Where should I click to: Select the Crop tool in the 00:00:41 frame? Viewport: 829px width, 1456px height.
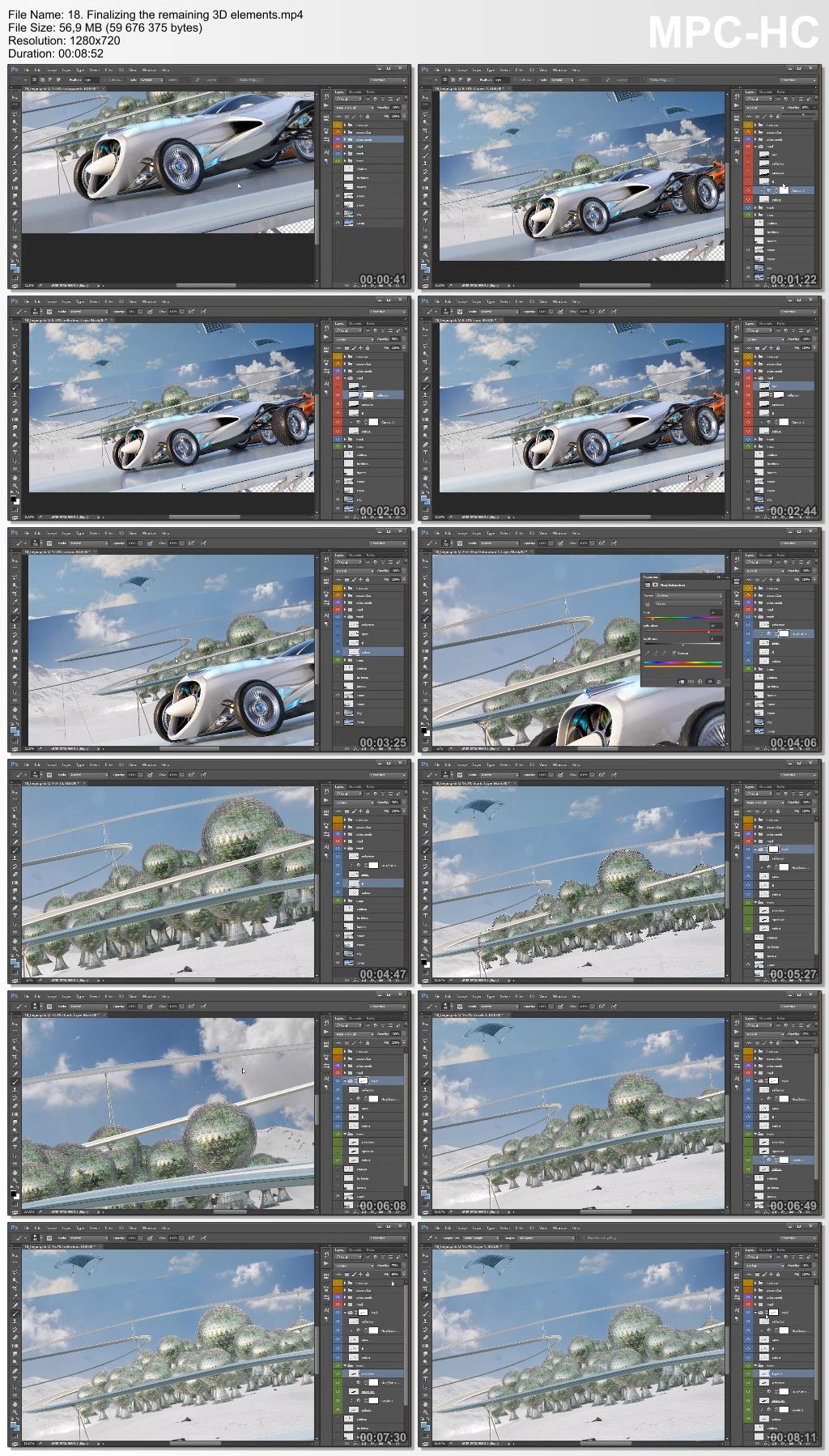click(15, 130)
